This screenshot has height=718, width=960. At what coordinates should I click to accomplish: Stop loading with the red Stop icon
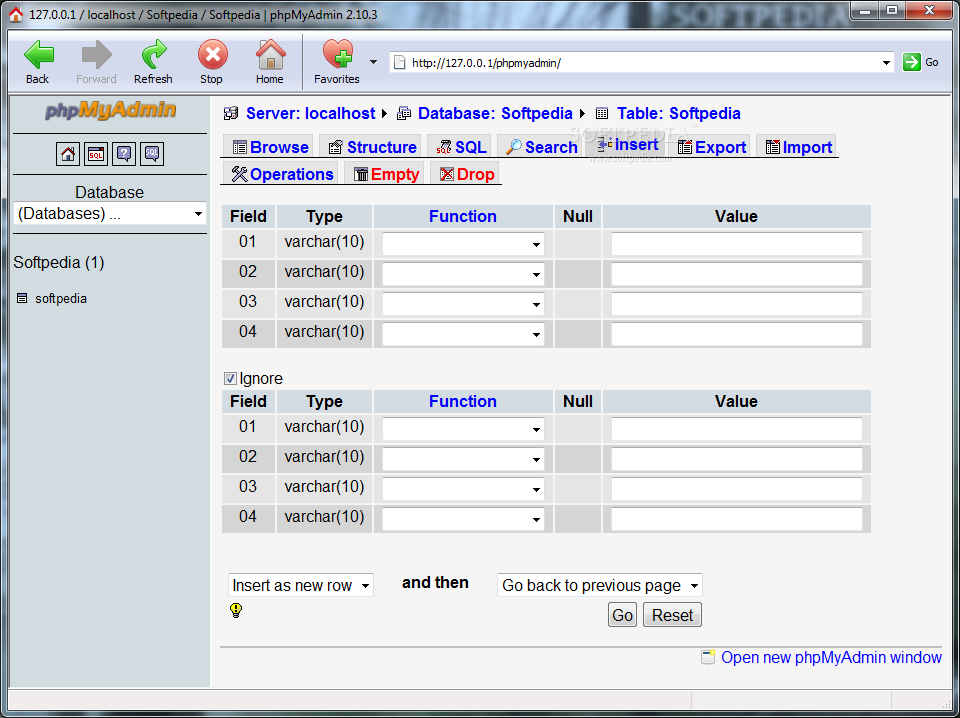[212, 55]
